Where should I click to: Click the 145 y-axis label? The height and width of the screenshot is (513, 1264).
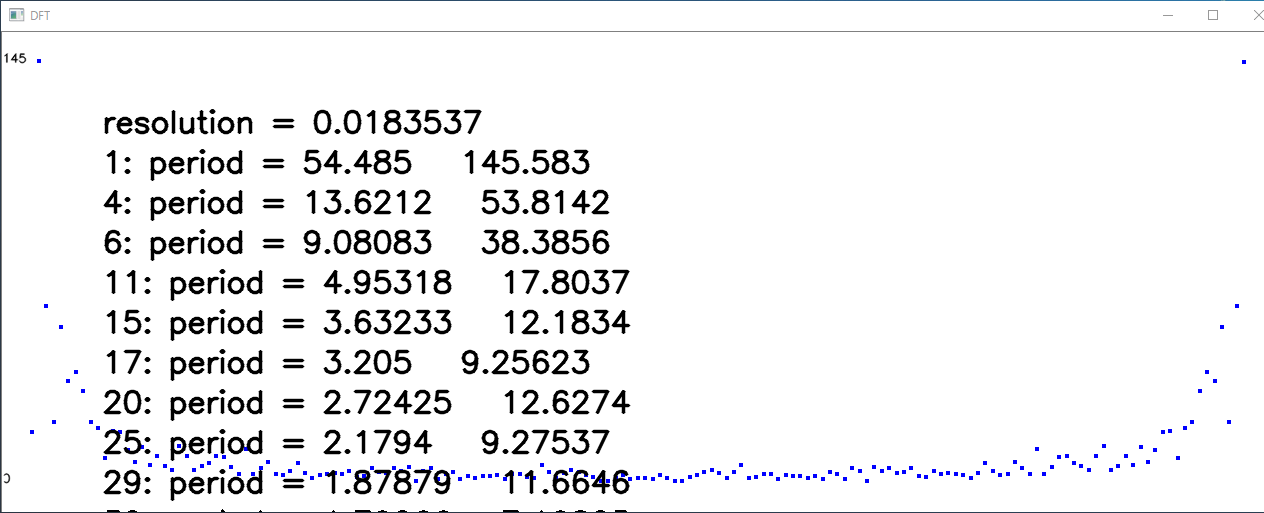pyautogui.click(x=14, y=59)
